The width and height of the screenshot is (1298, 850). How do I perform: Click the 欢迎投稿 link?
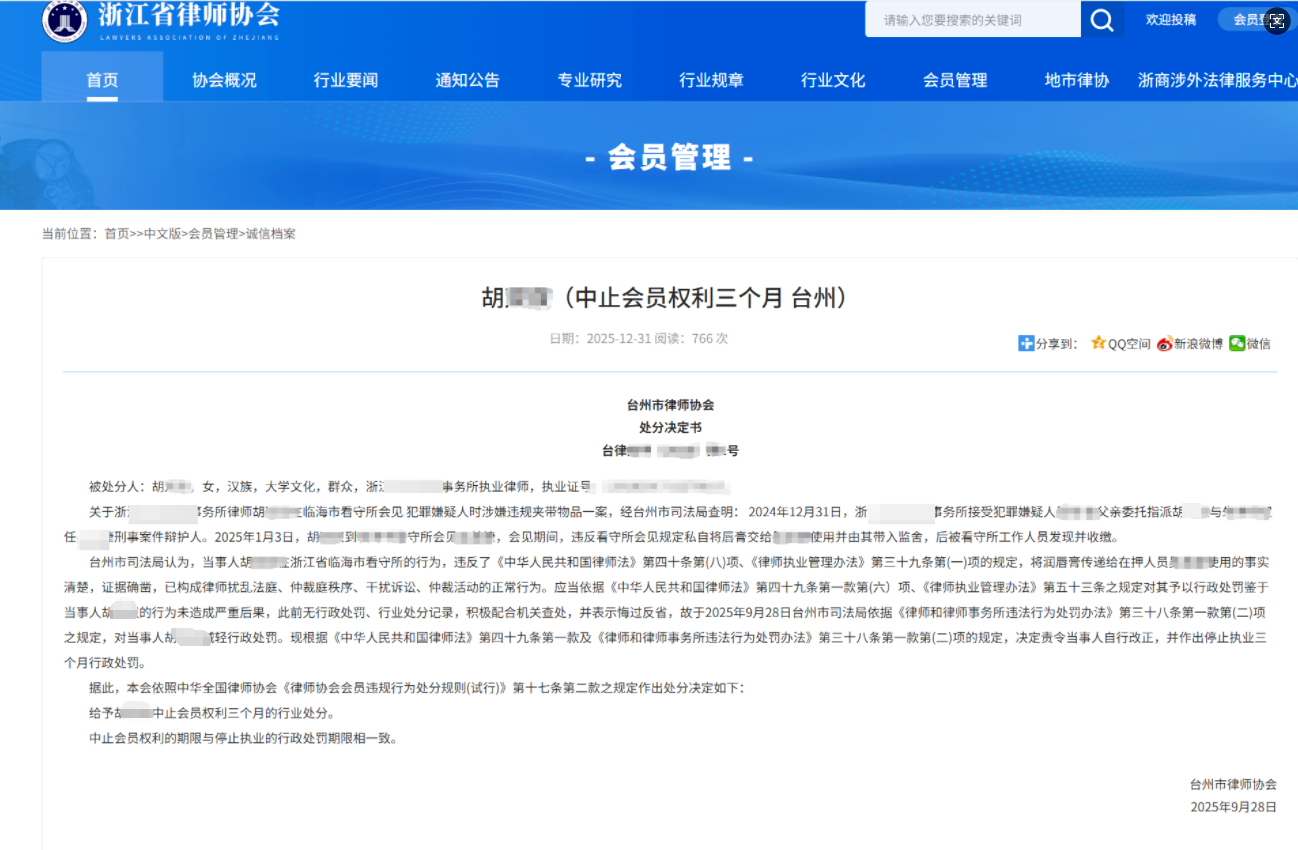point(1171,20)
